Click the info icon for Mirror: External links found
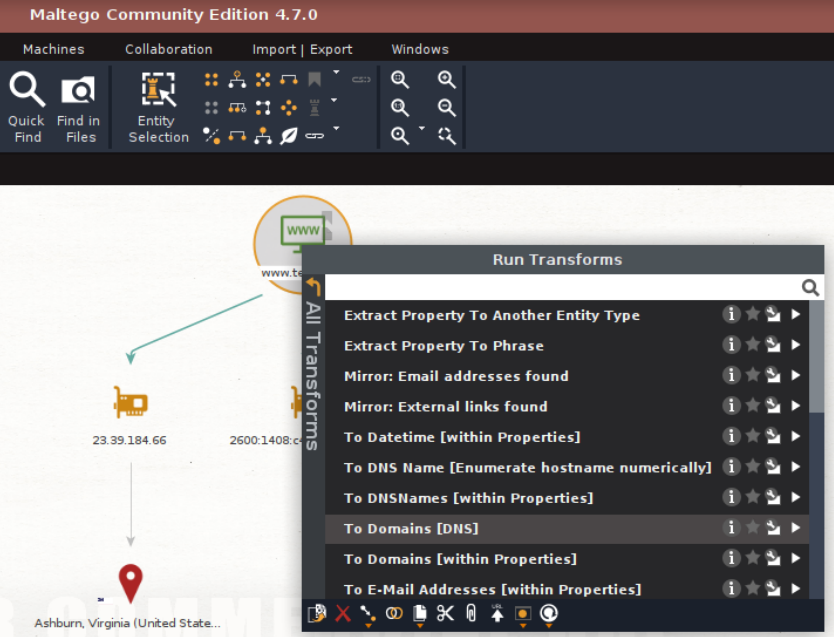 click(731, 406)
